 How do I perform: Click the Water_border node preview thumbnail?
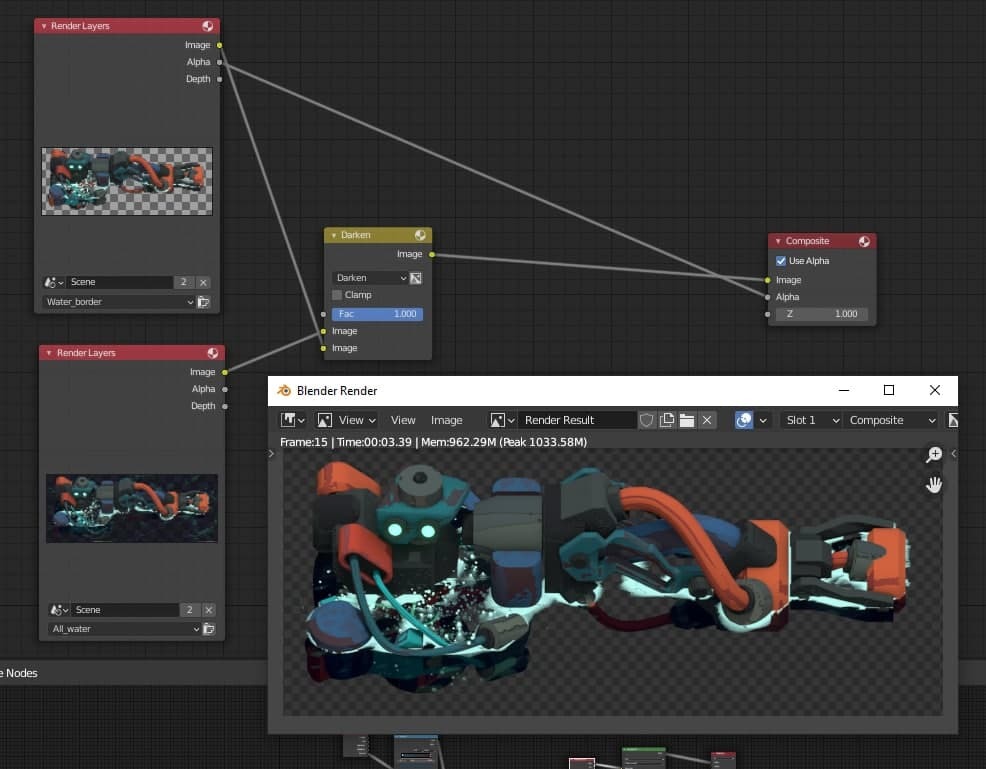127,182
